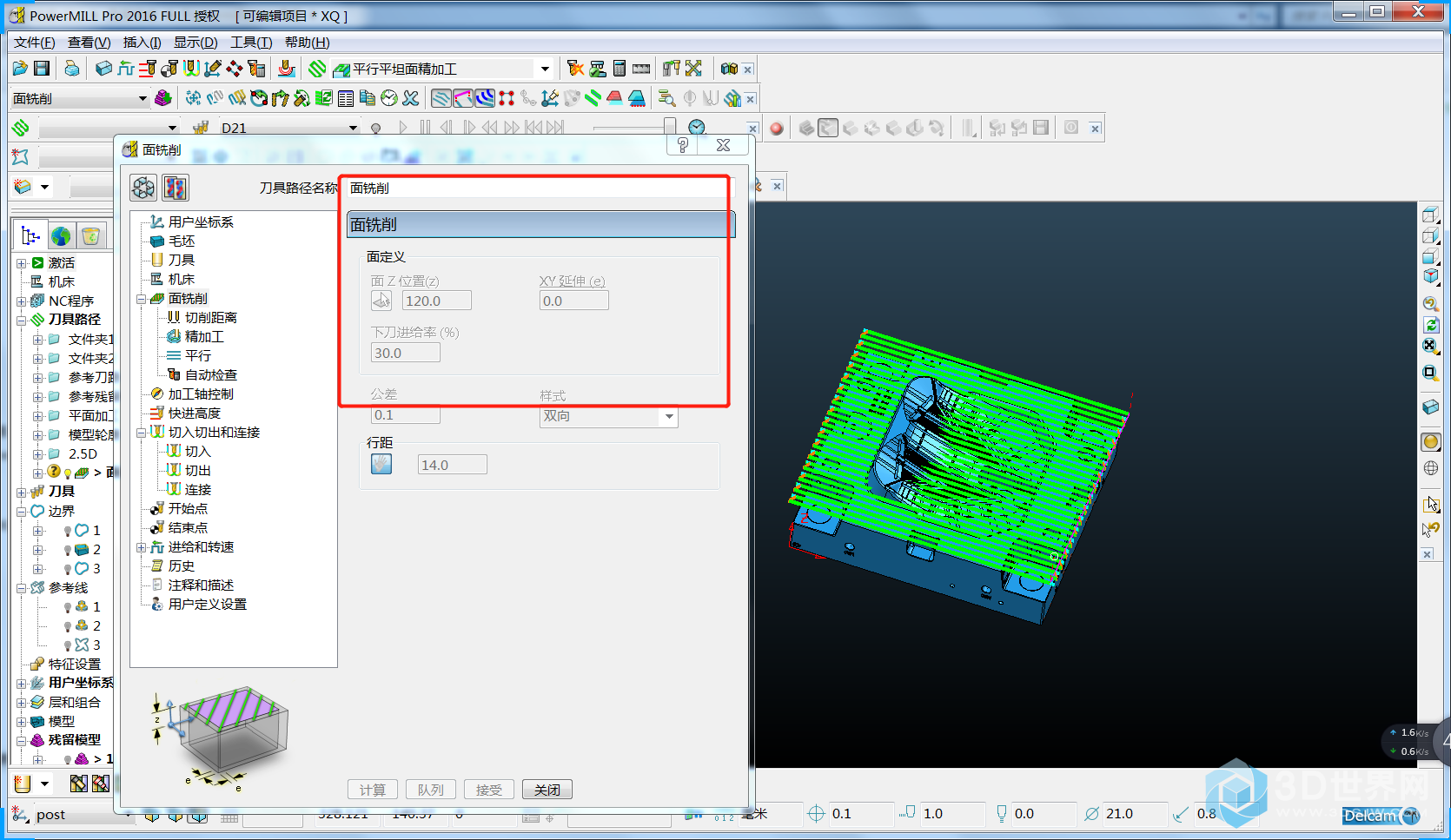Expand 进给和转速 in dialog tree
Screen dimensions: 1451x840
tap(142, 547)
